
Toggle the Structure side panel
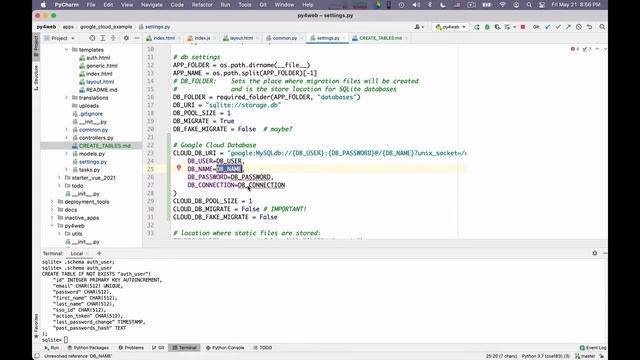(x=36, y=77)
